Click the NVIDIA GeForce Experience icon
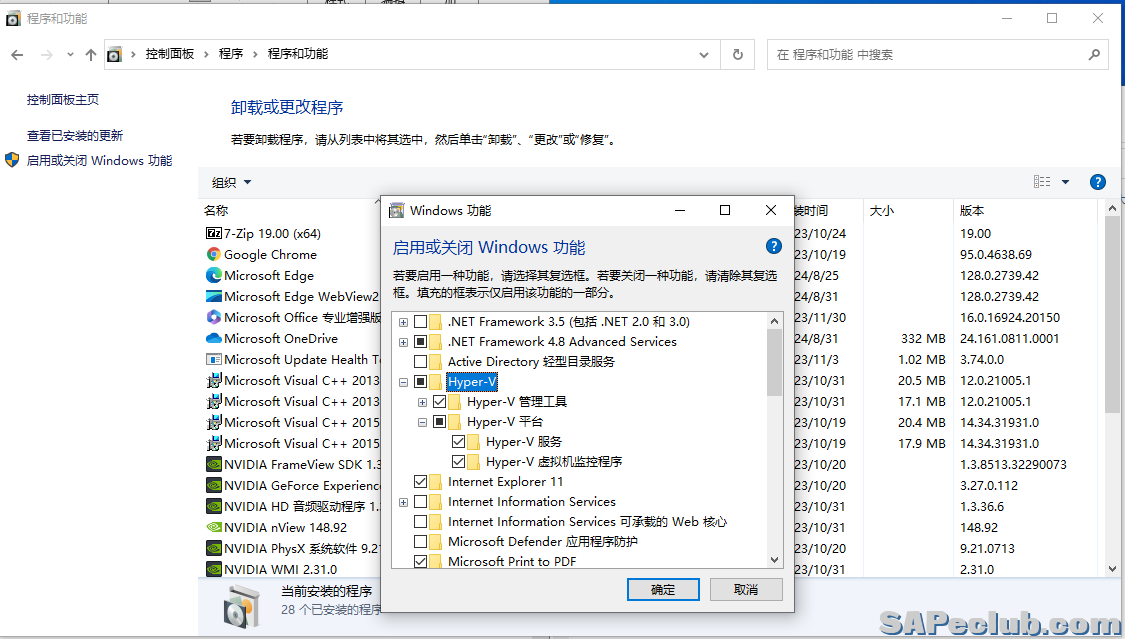Image resolution: width=1125 pixels, height=639 pixels. (x=213, y=485)
